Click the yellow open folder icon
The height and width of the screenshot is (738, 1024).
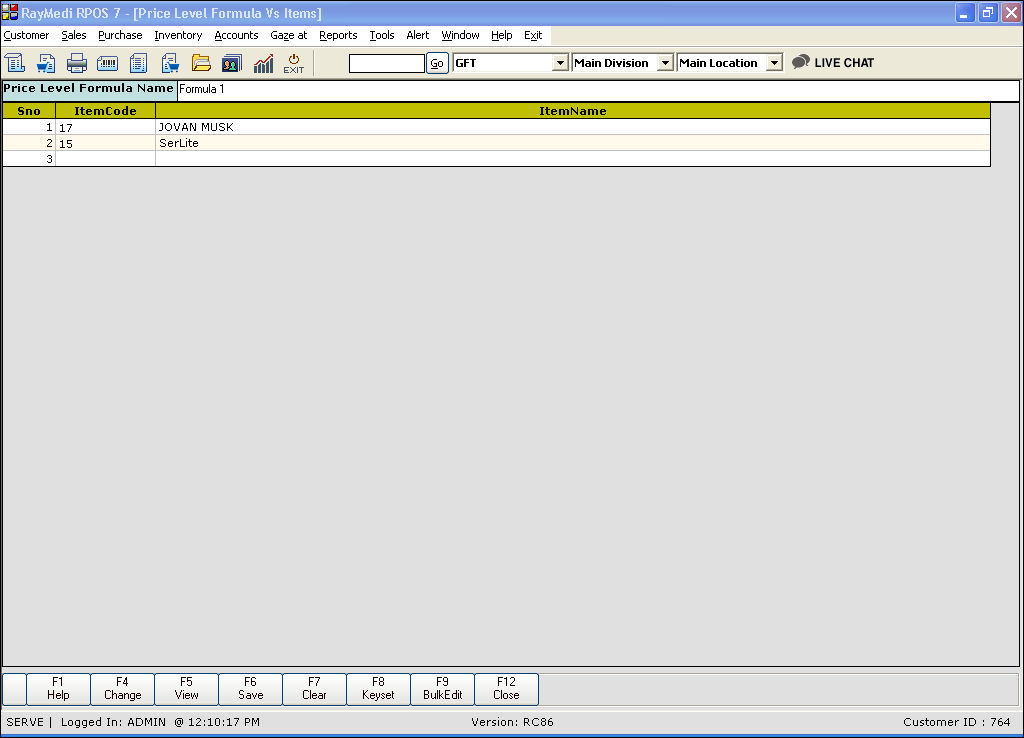tap(201, 63)
